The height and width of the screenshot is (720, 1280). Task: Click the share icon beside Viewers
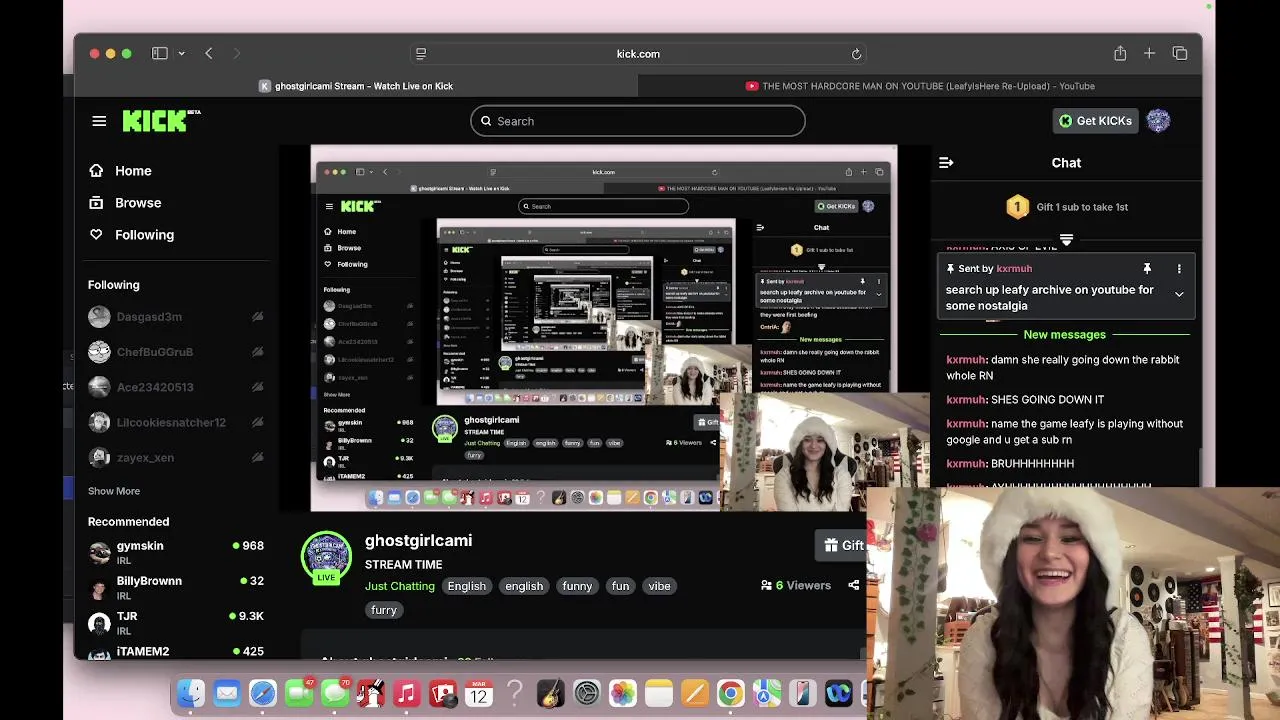pyautogui.click(x=853, y=585)
